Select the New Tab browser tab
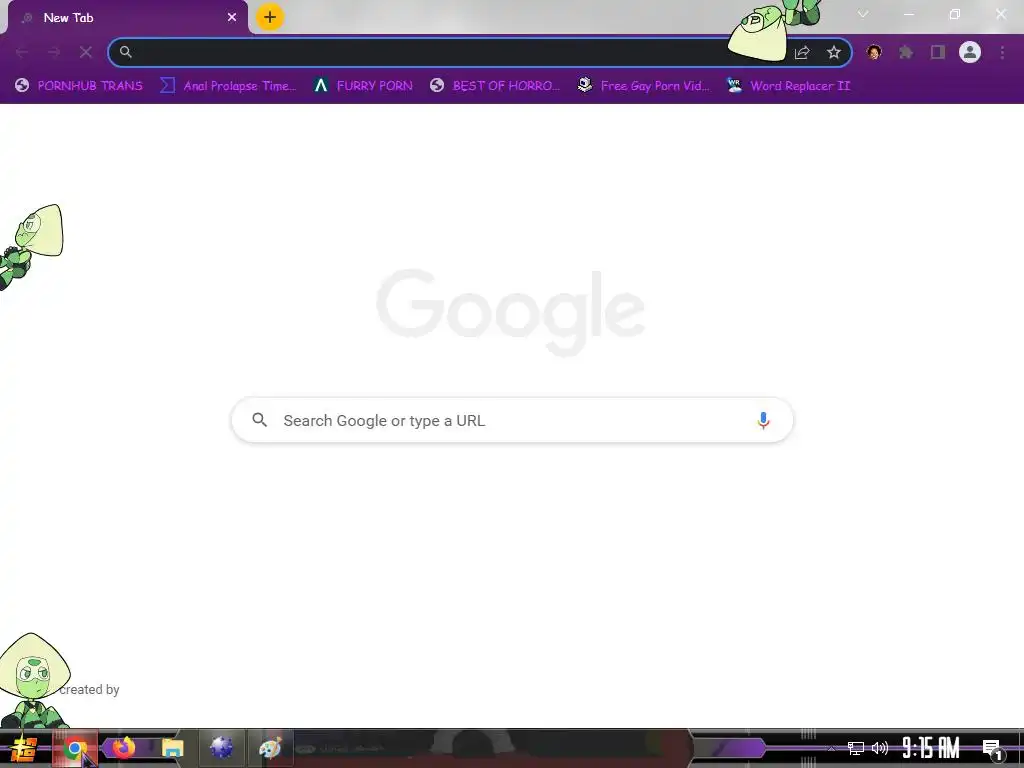The image size is (1024, 768). [x=127, y=18]
